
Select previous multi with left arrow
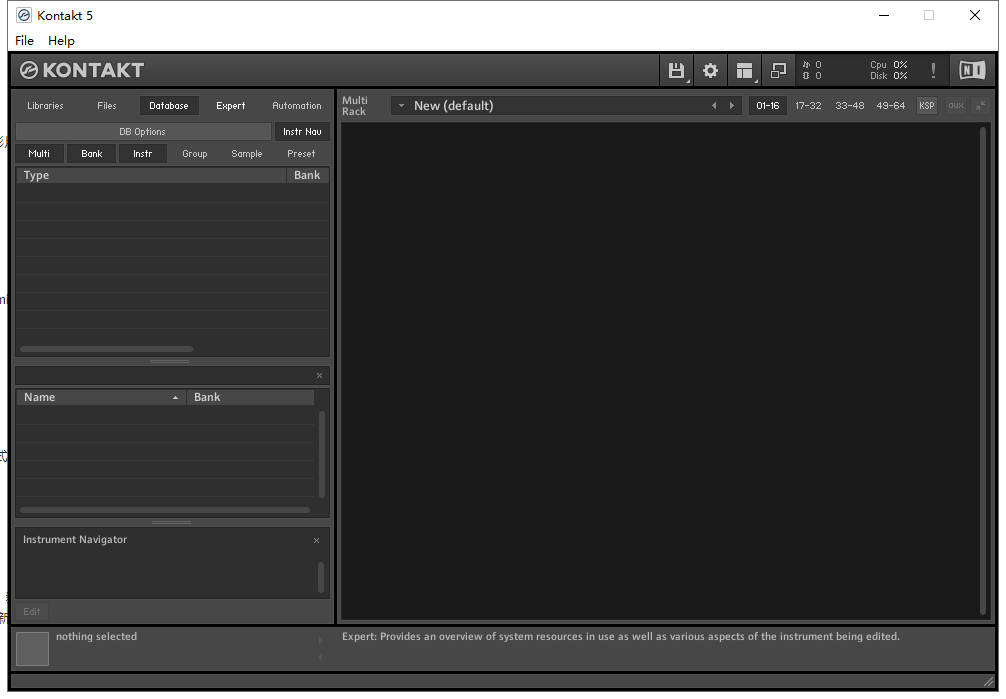pyautogui.click(x=714, y=106)
